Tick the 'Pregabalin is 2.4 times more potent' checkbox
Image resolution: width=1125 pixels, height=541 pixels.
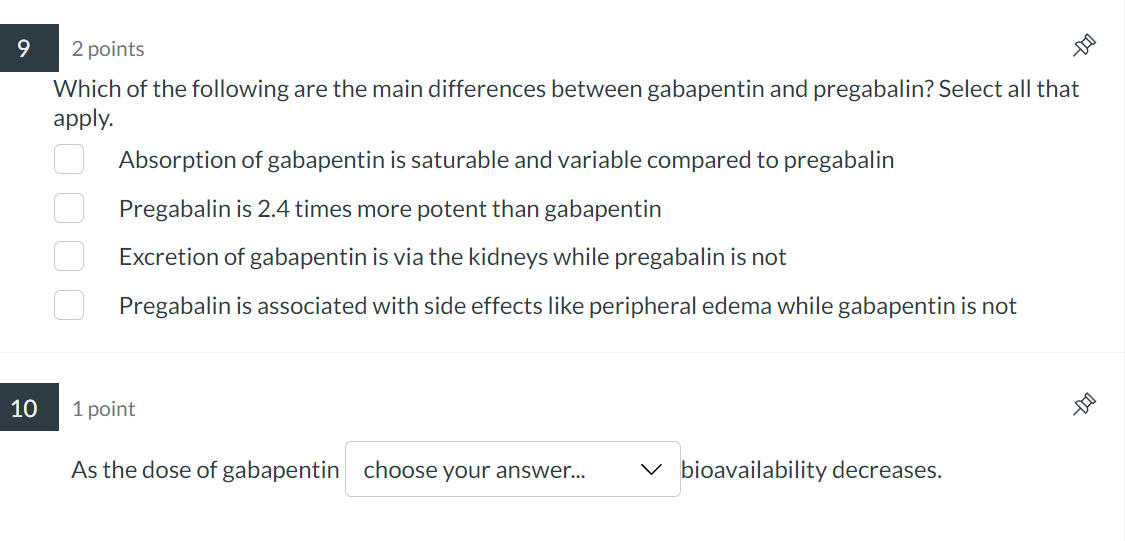(x=68, y=208)
